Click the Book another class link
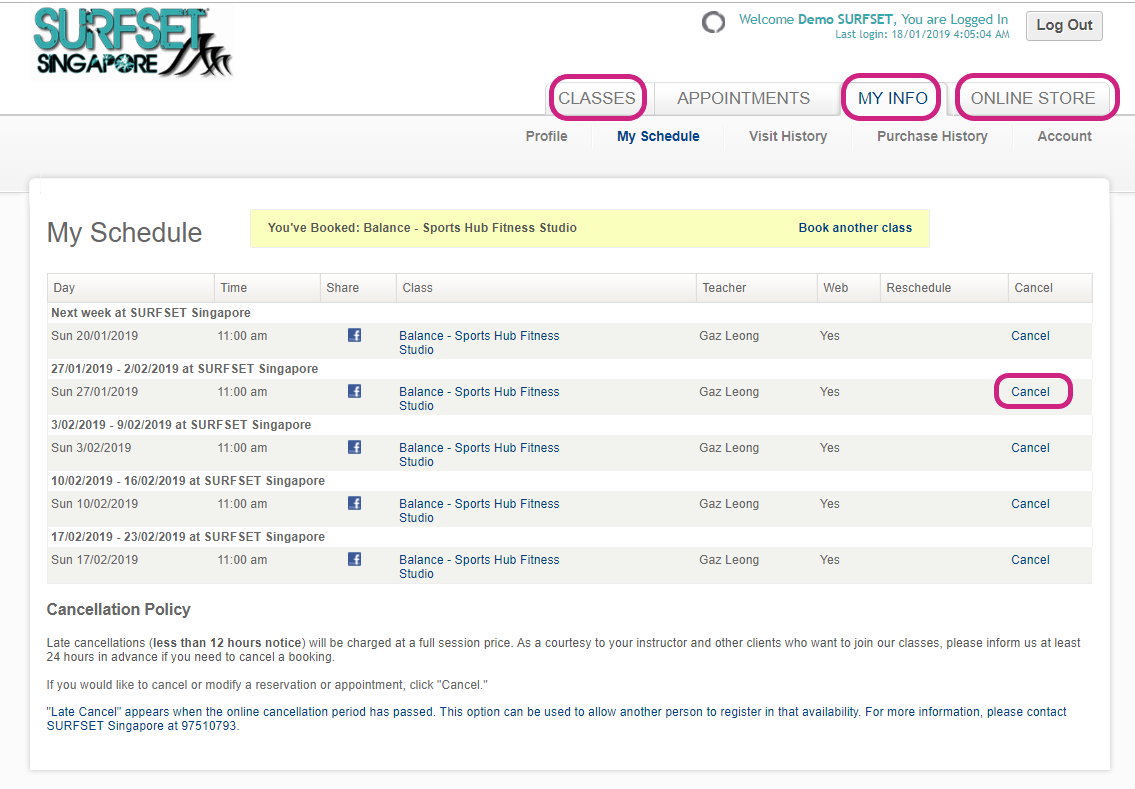Viewport: 1135px width, 789px height. [x=855, y=228]
